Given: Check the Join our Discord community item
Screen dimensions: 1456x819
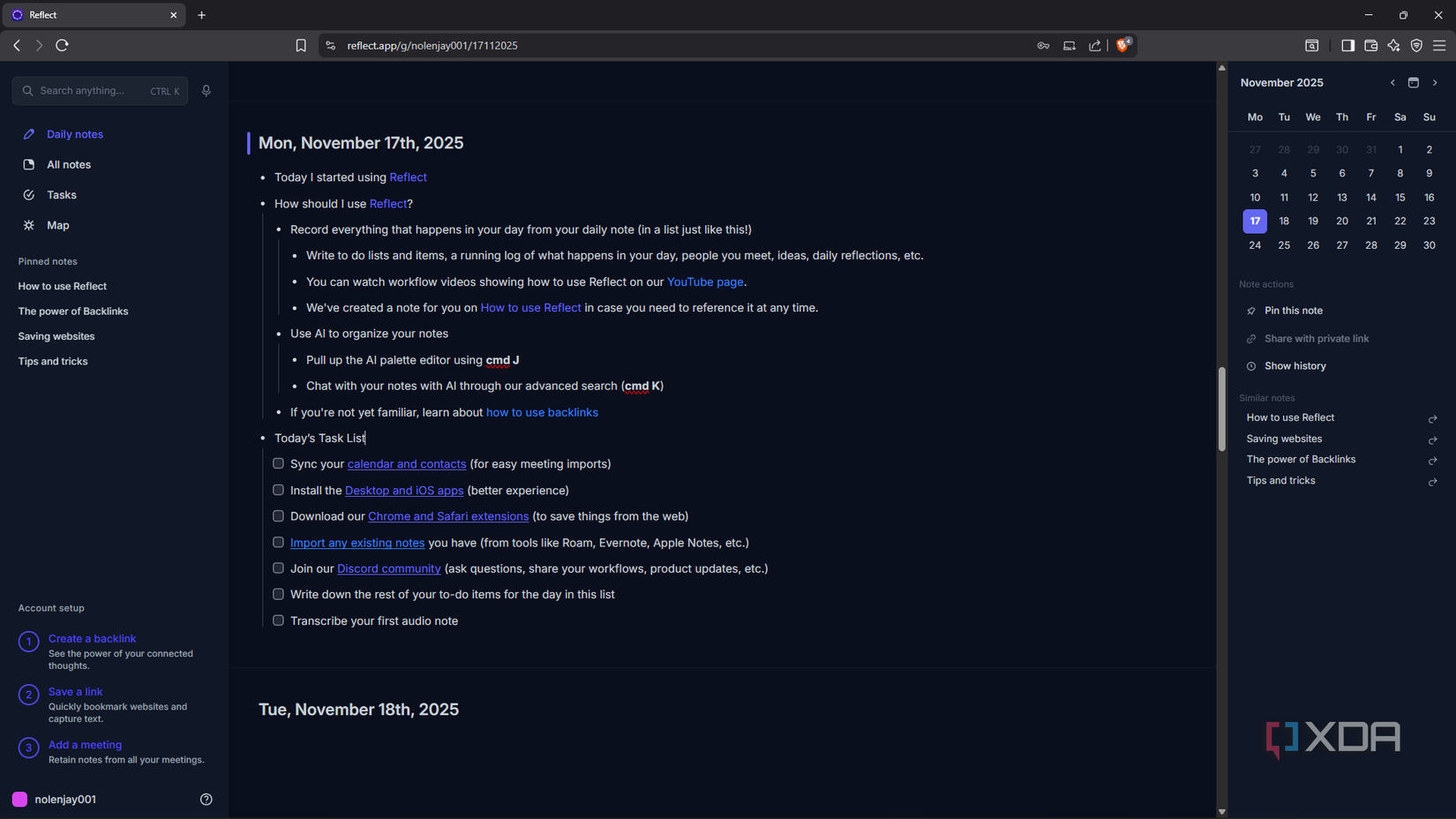Looking at the screenshot, I should (x=278, y=567).
